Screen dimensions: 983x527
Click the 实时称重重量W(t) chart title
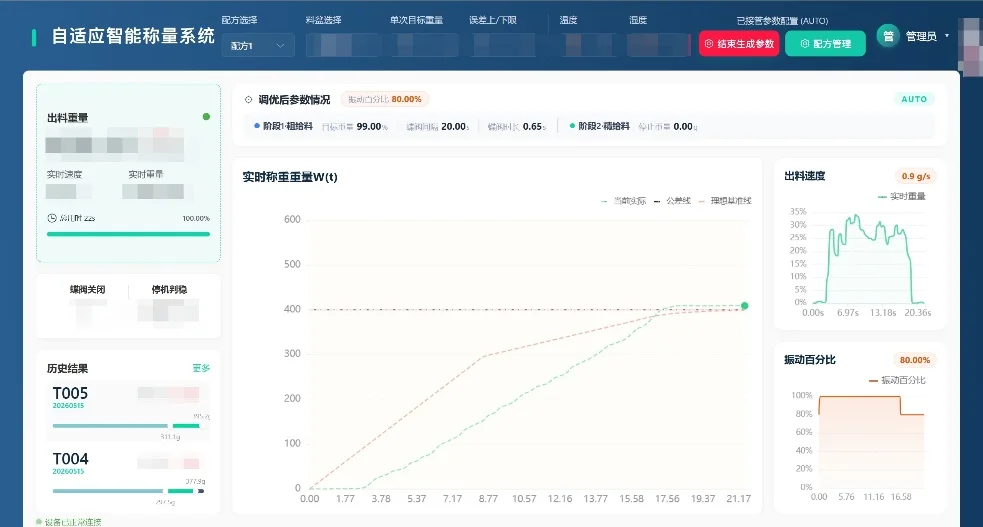click(x=290, y=177)
